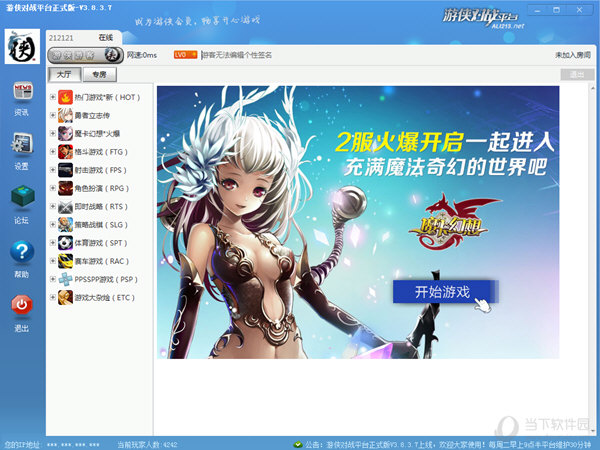Screen dimensions: 600x450
Task: Click the 格斗游戏 FTG category icon
Action: point(65,152)
